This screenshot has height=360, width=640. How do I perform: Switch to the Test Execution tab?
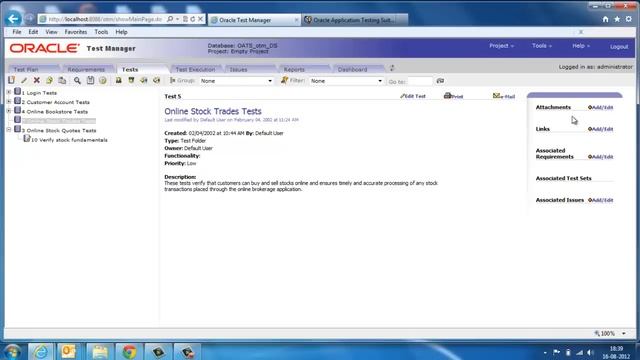point(195,69)
